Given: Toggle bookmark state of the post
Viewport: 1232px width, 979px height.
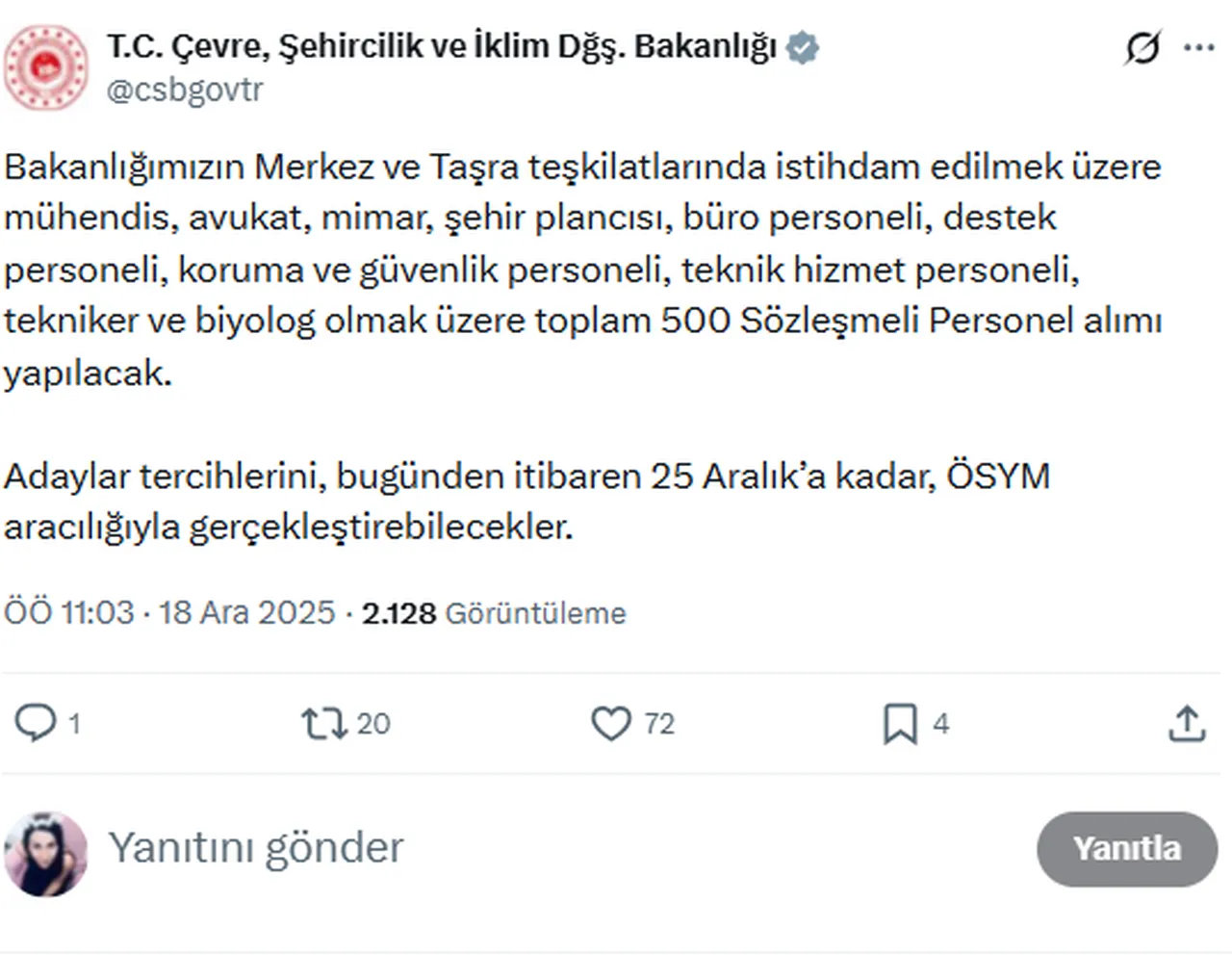Looking at the screenshot, I should click(x=899, y=723).
